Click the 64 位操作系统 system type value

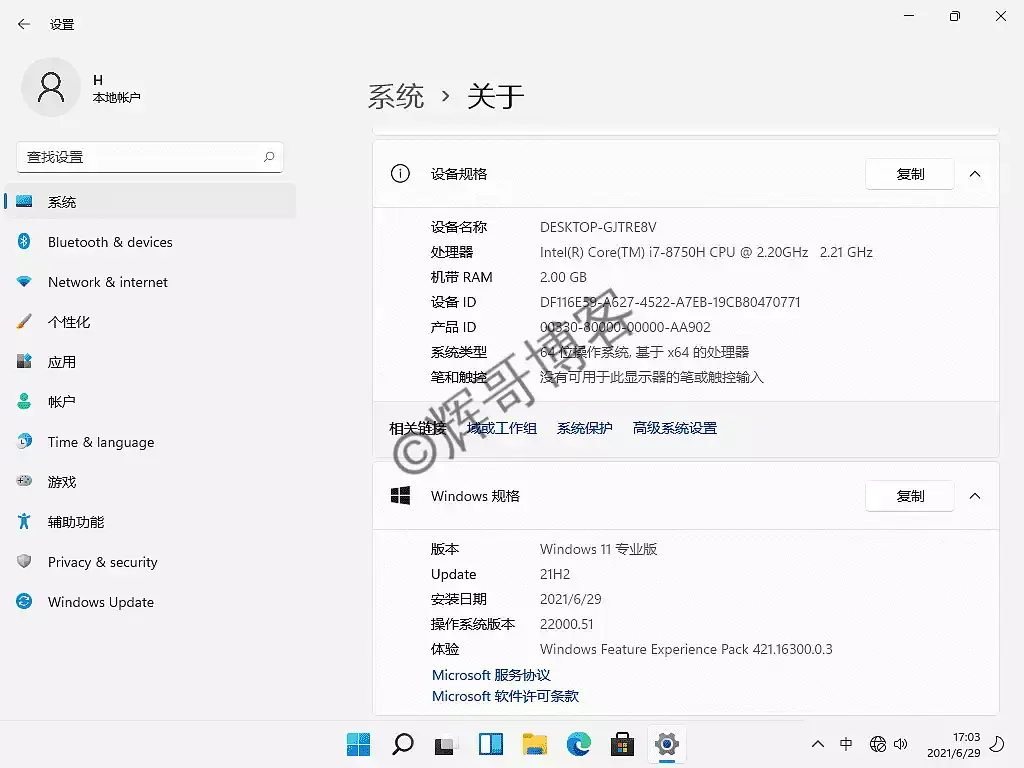tap(644, 353)
